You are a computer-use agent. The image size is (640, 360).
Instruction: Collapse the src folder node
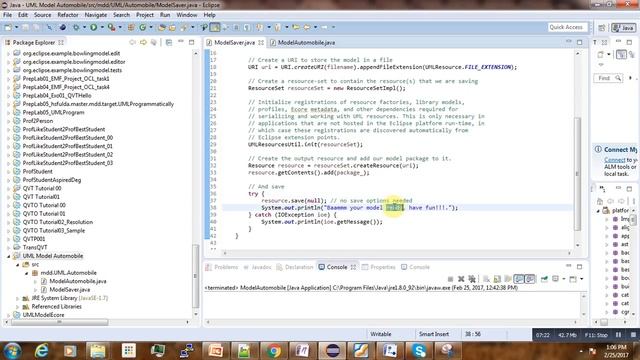pyautogui.click(x=18, y=264)
